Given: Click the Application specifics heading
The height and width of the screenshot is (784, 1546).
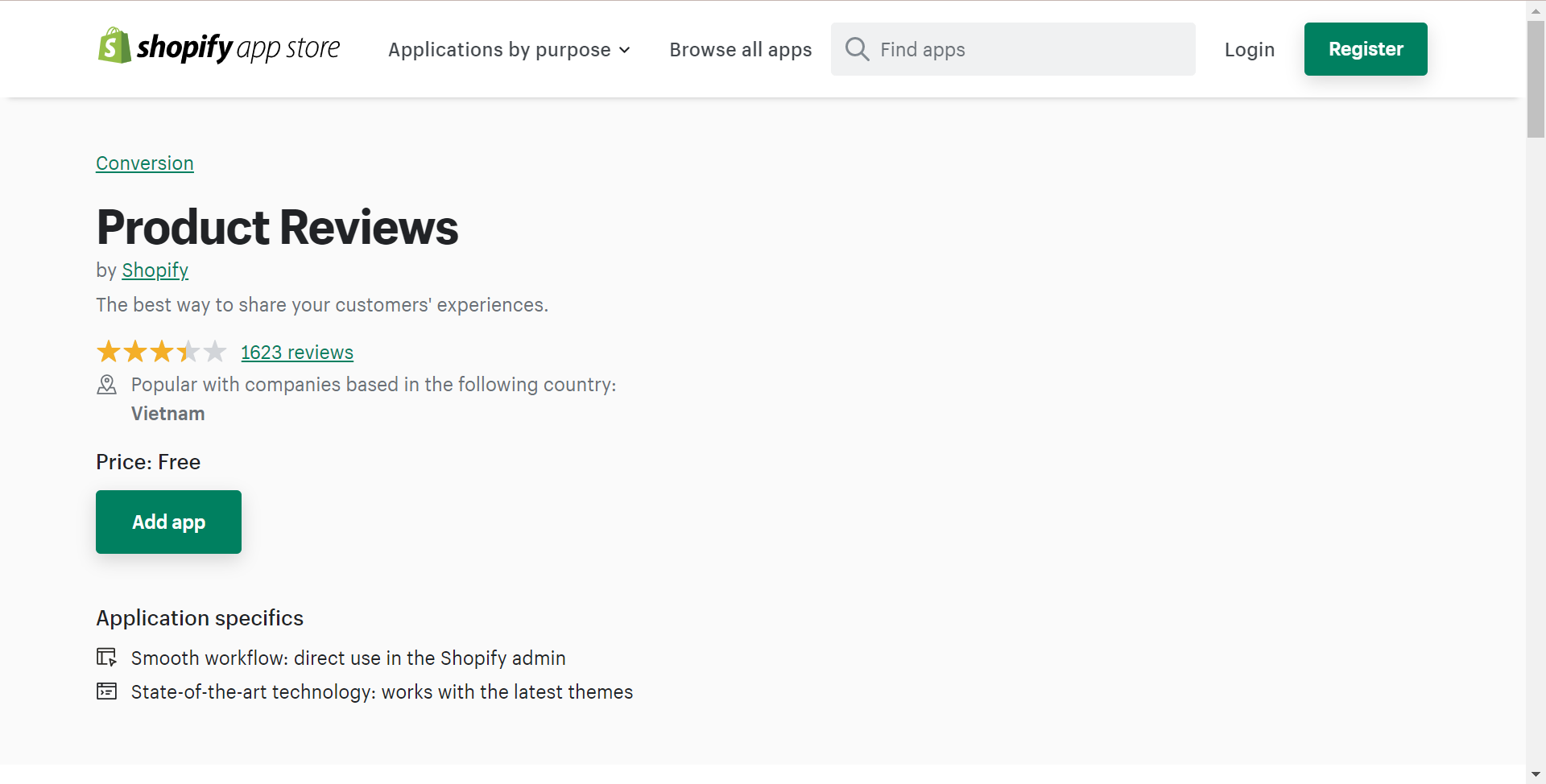Looking at the screenshot, I should 200,618.
